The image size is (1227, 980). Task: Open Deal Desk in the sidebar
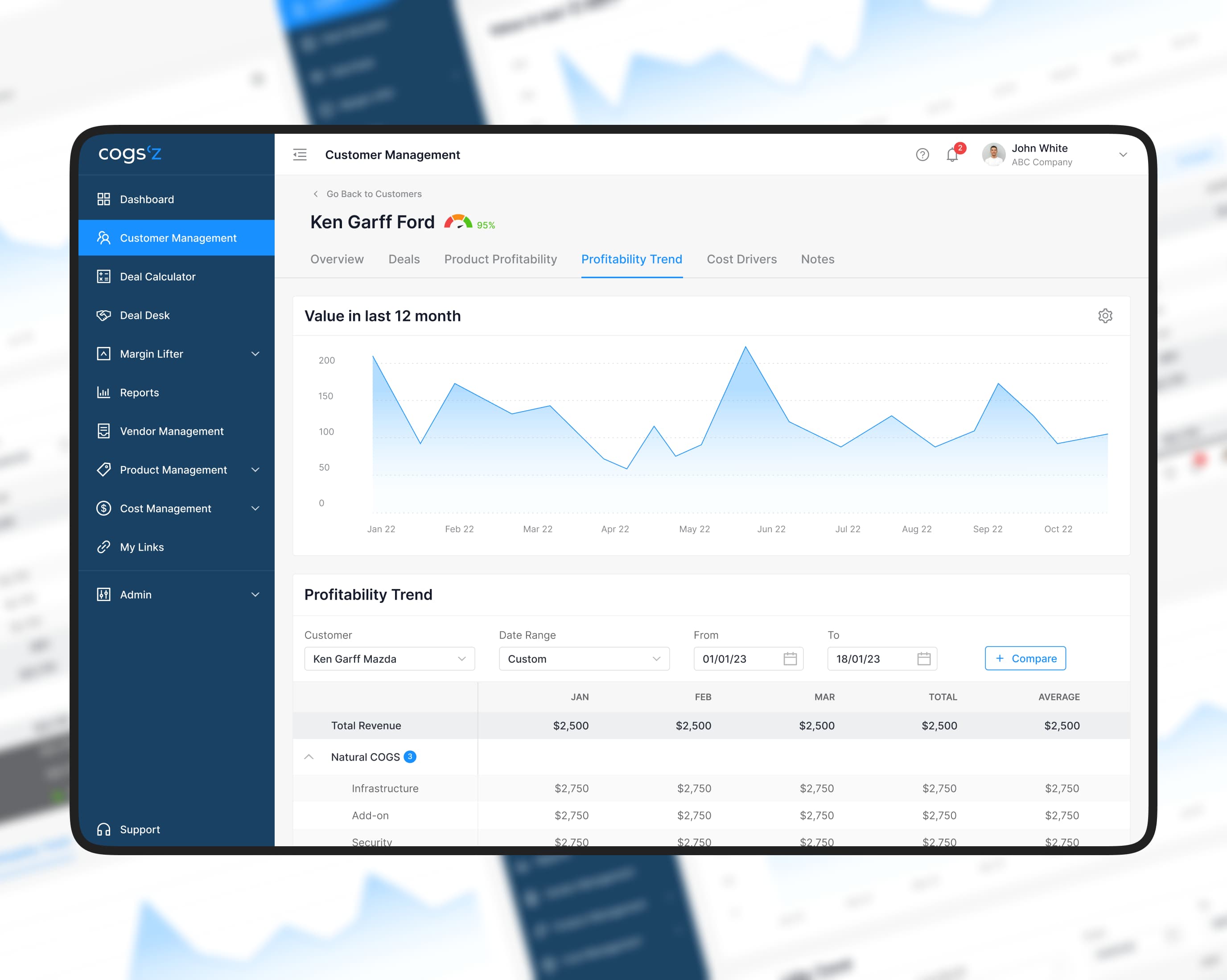tap(177, 315)
